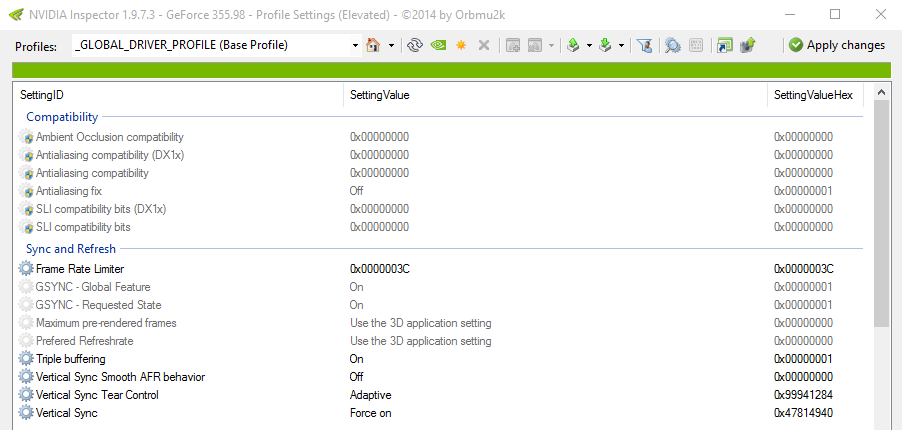Select the Frame Rate Limiter row label

(x=80, y=269)
